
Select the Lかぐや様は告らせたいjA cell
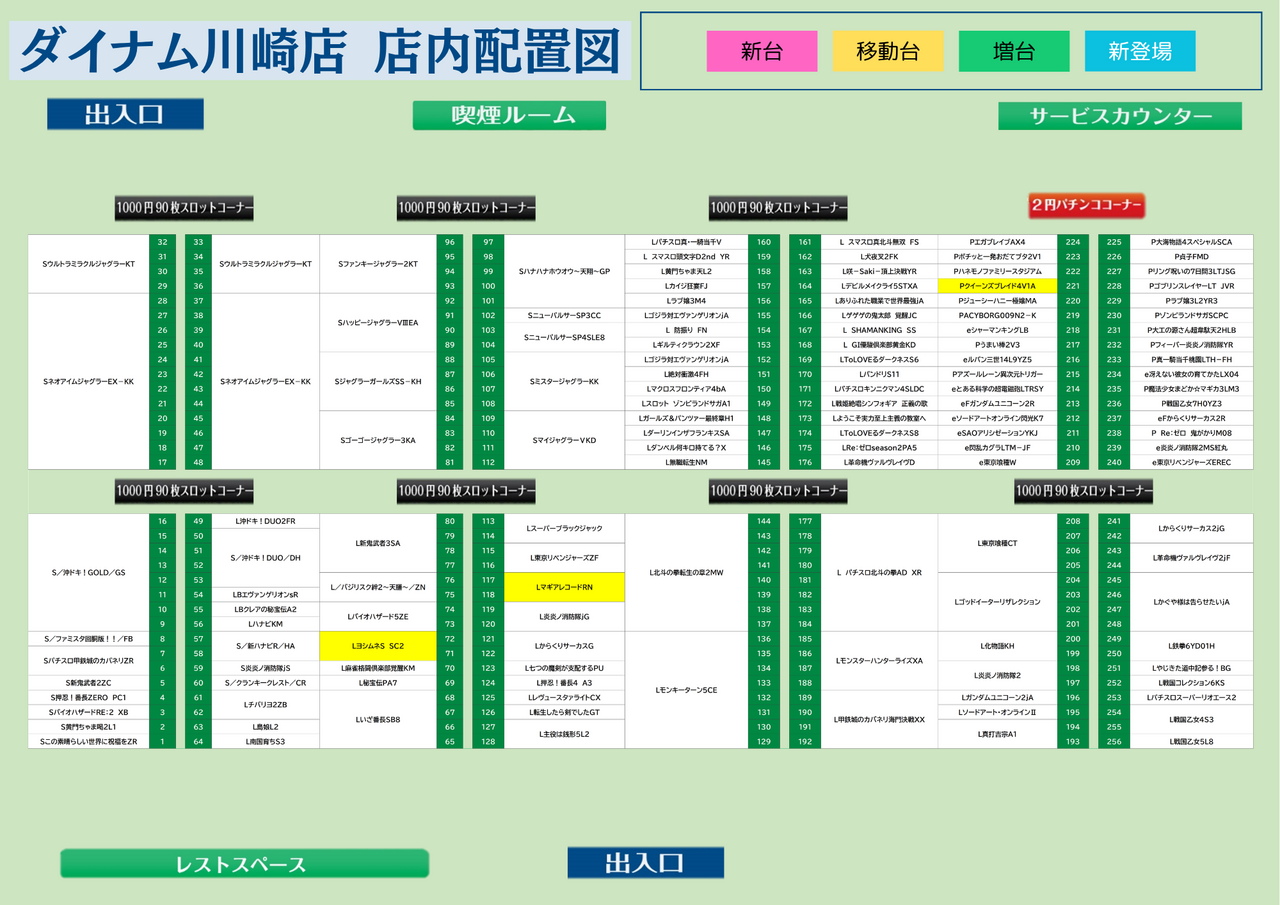1193,602
